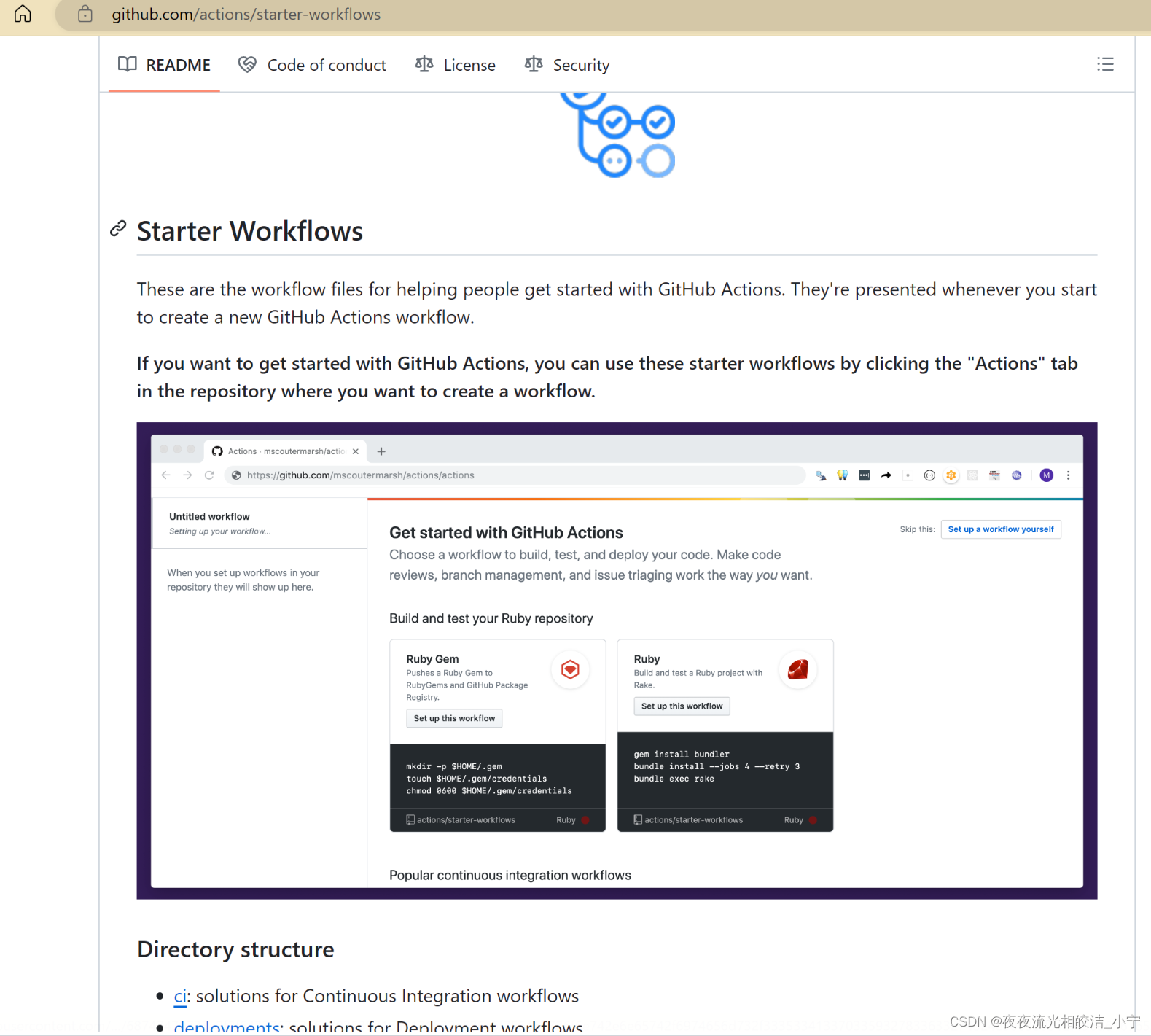Click 'Get started with GitHub Actions' heading
1151x1036 pixels.
506,533
